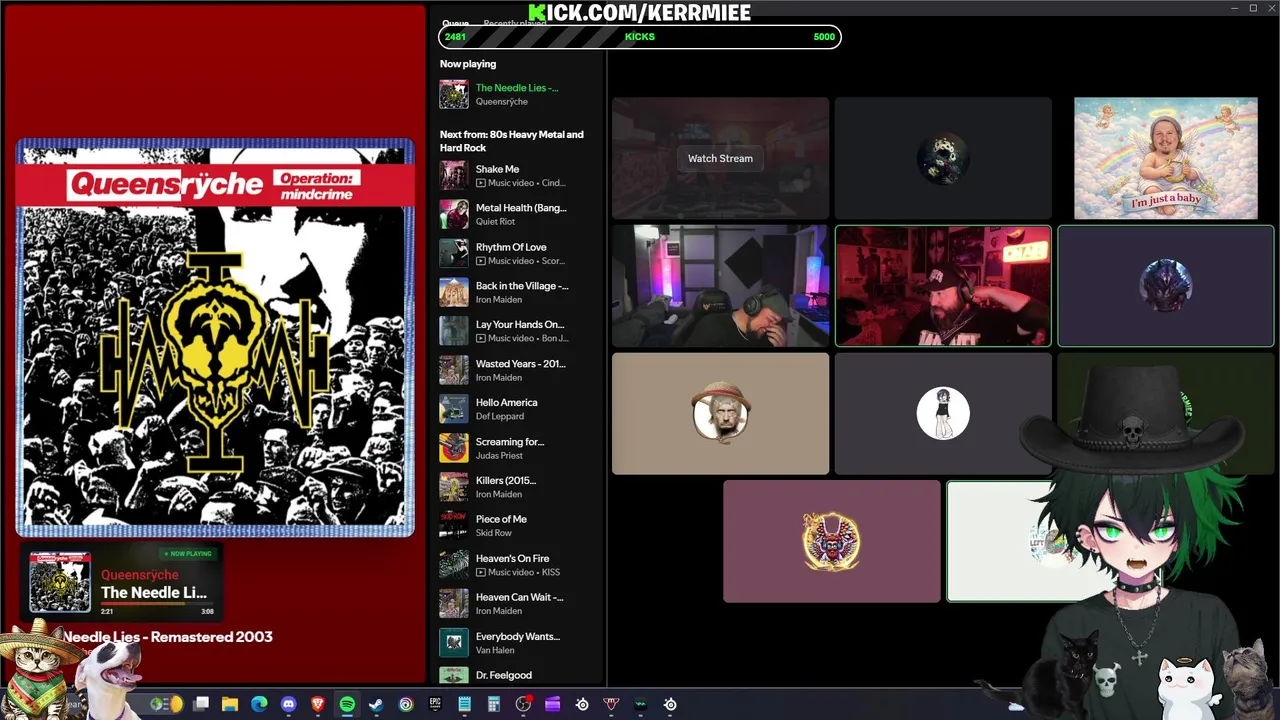The image size is (1280, 720).
Task: Select the webcam tile with pink and blue lights
Action: [x=720, y=286]
